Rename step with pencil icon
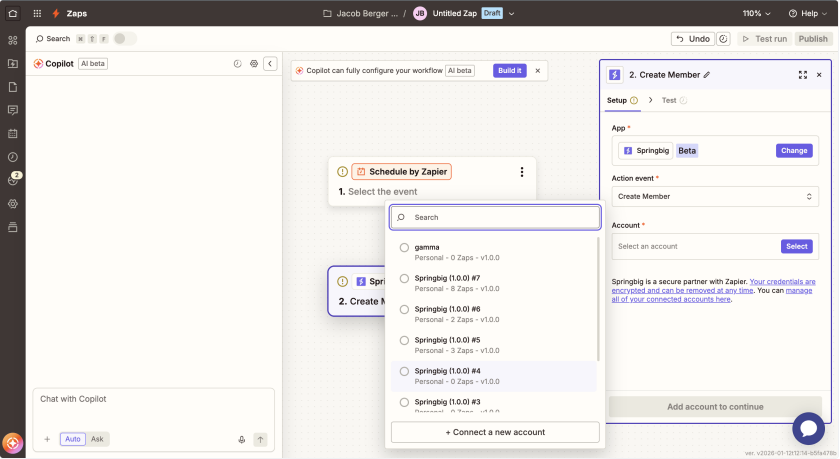This screenshot has height=459, width=840. pos(707,75)
